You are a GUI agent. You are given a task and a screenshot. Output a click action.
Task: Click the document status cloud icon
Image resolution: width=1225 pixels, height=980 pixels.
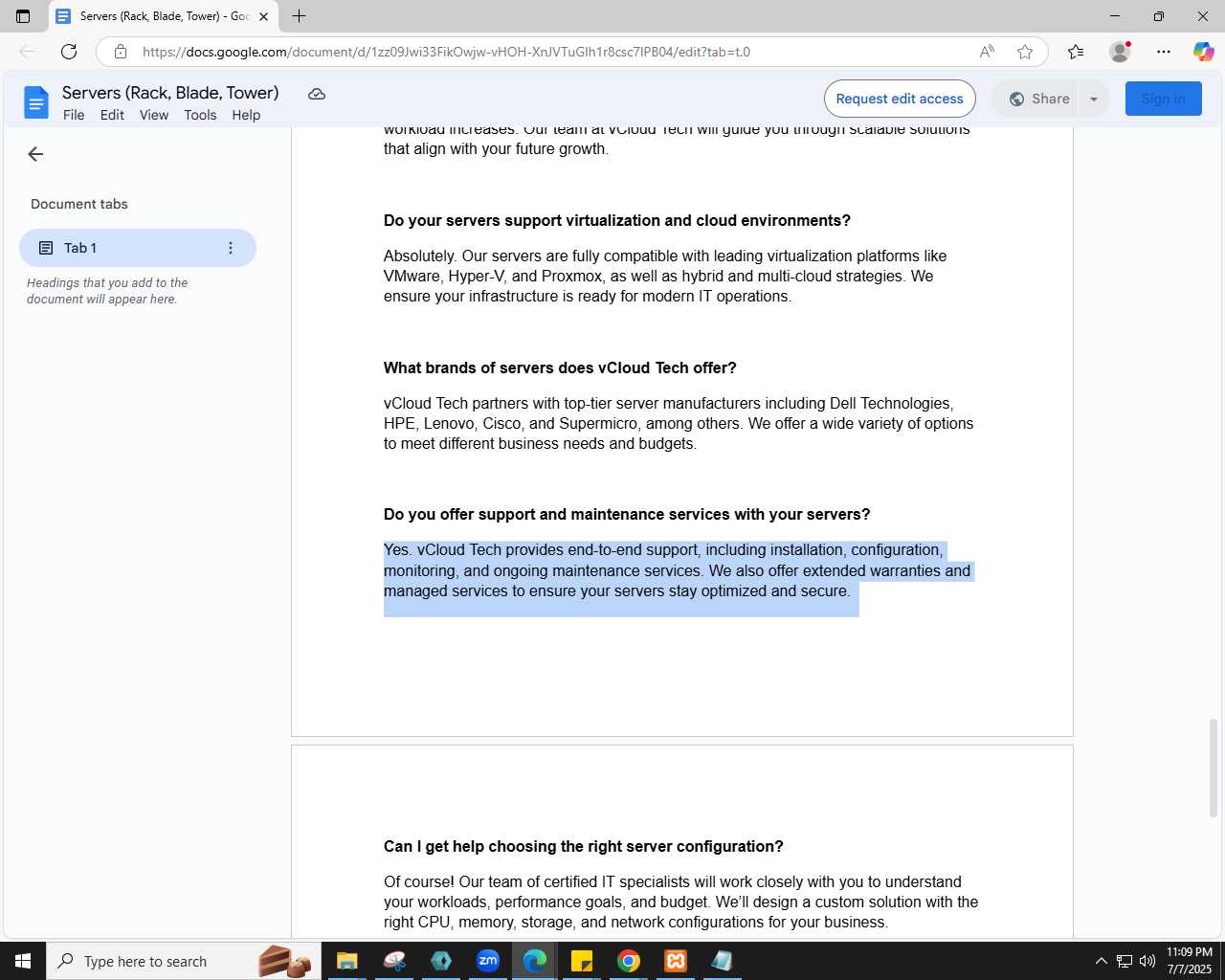[x=317, y=94]
